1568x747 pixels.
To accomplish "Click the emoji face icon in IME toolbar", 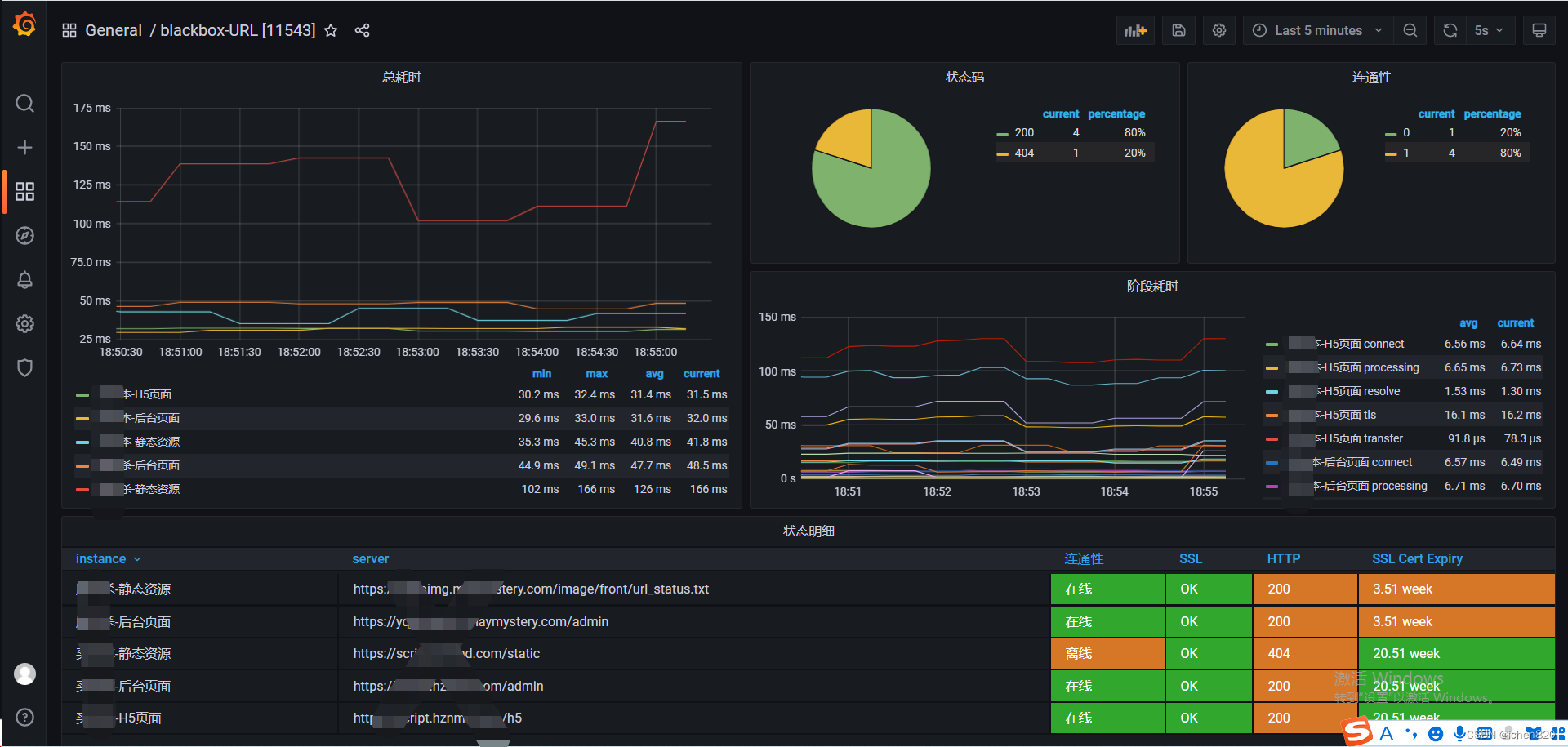I will pos(1436,734).
